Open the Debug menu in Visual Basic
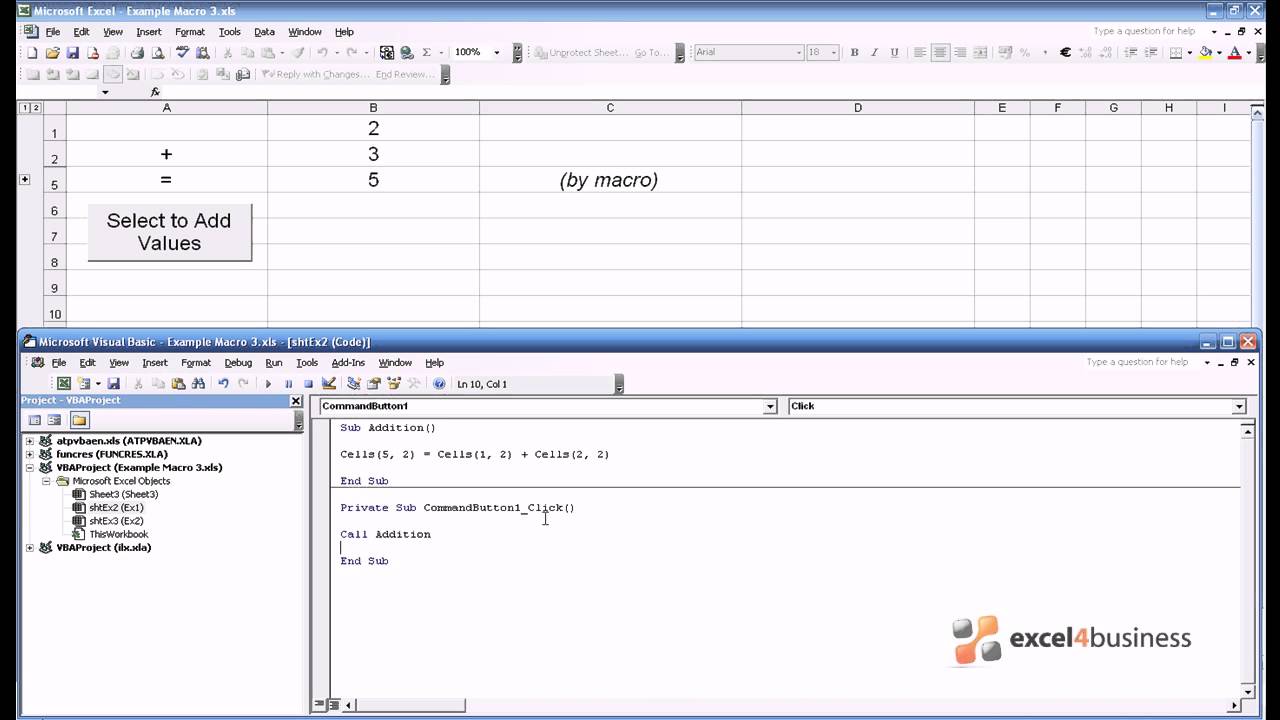 (238, 363)
